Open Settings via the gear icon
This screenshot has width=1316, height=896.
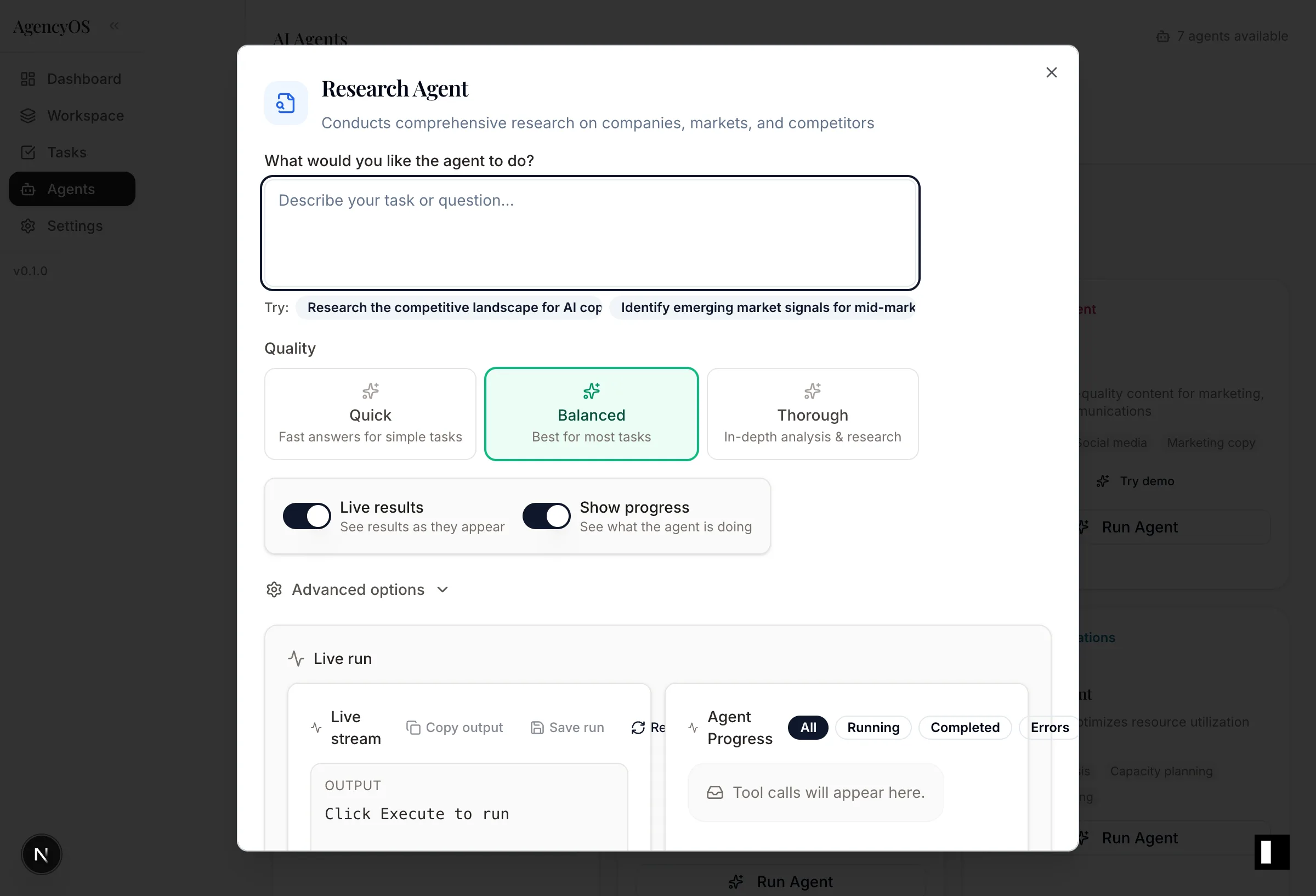[x=29, y=226]
